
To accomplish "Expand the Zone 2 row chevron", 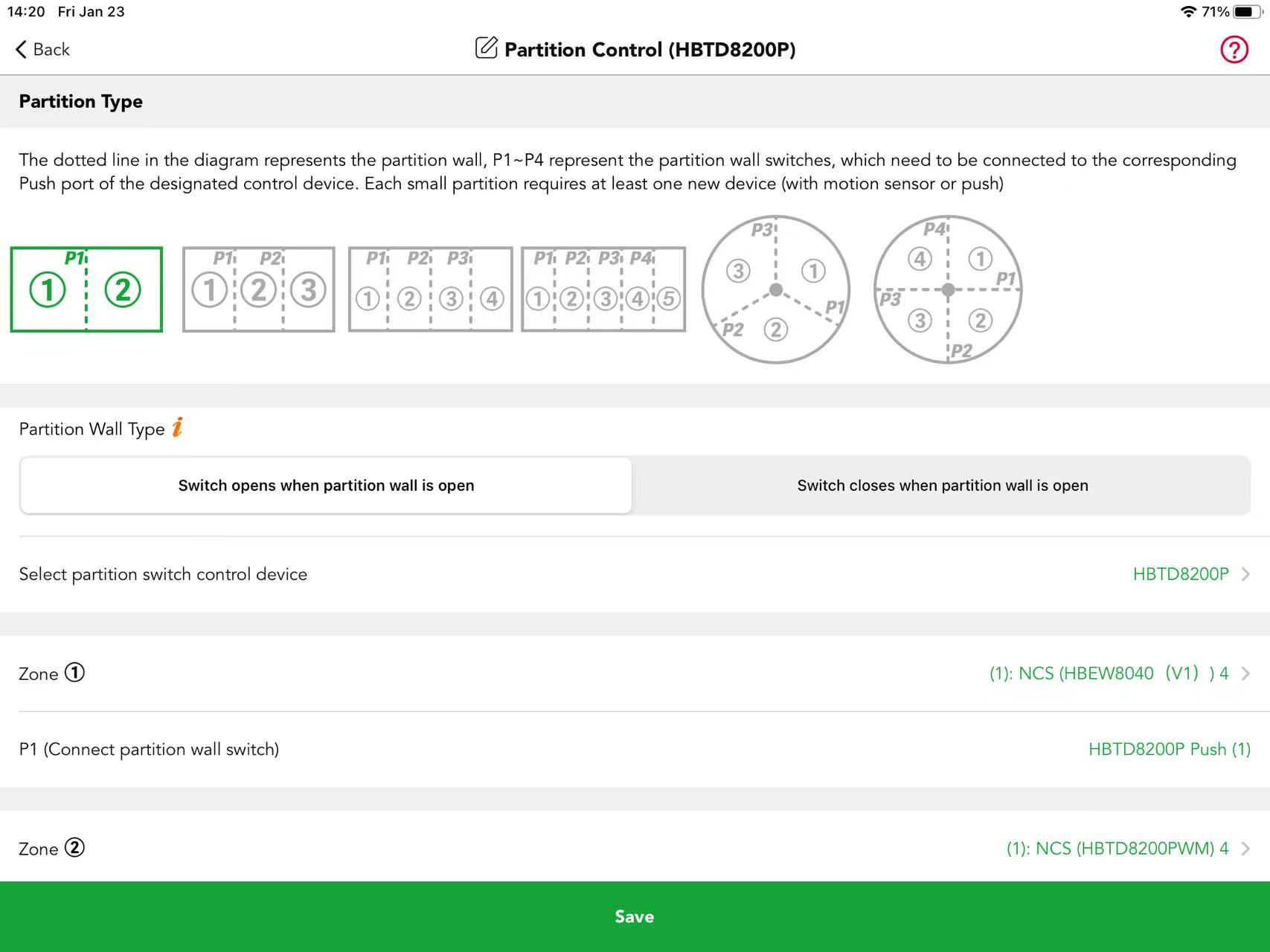I will point(1245,849).
